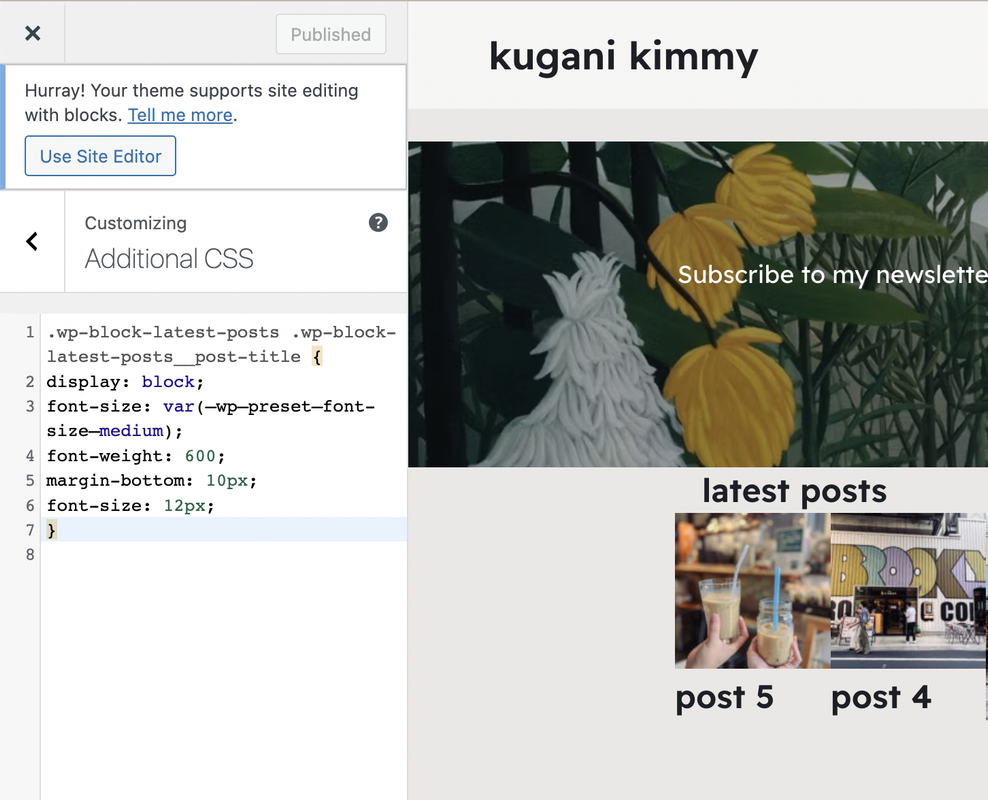Click the Use Site Editor button

point(101,156)
